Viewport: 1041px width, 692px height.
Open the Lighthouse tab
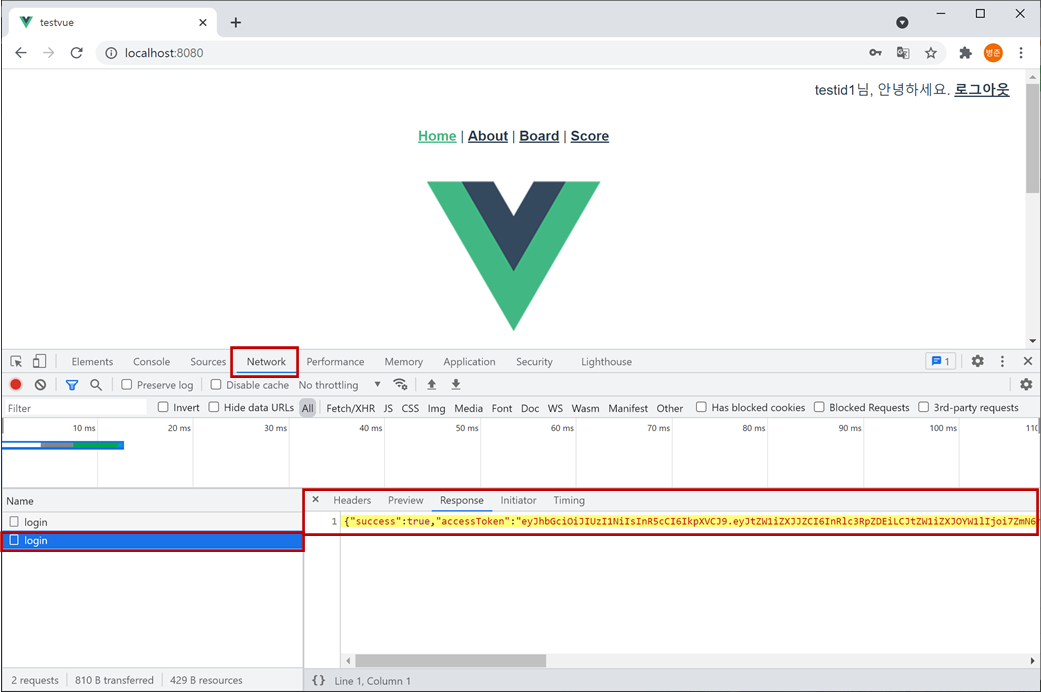606,361
